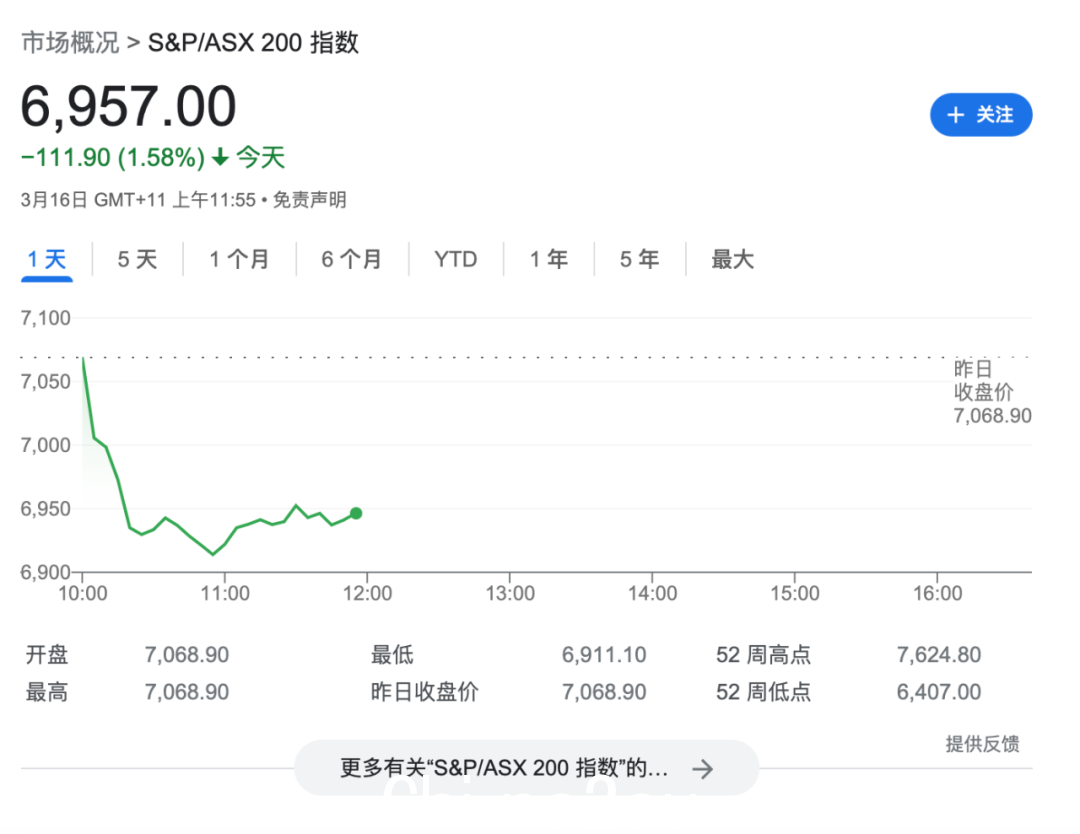Open more about S&P/ASX 200 指数 button
1080x834 pixels.
pos(526,768)
